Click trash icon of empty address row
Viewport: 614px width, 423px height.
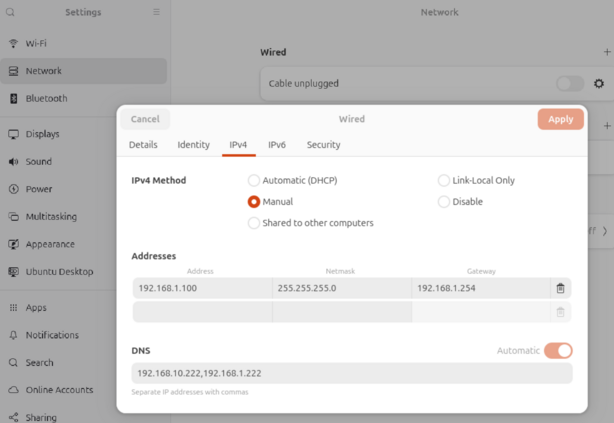coord(560,312)
